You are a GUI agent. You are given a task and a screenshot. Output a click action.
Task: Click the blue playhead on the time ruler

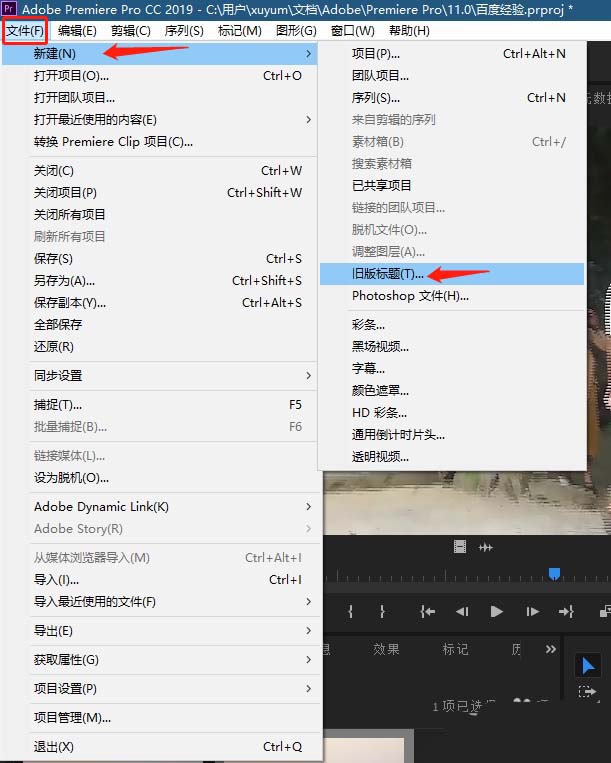click(554, 574)
